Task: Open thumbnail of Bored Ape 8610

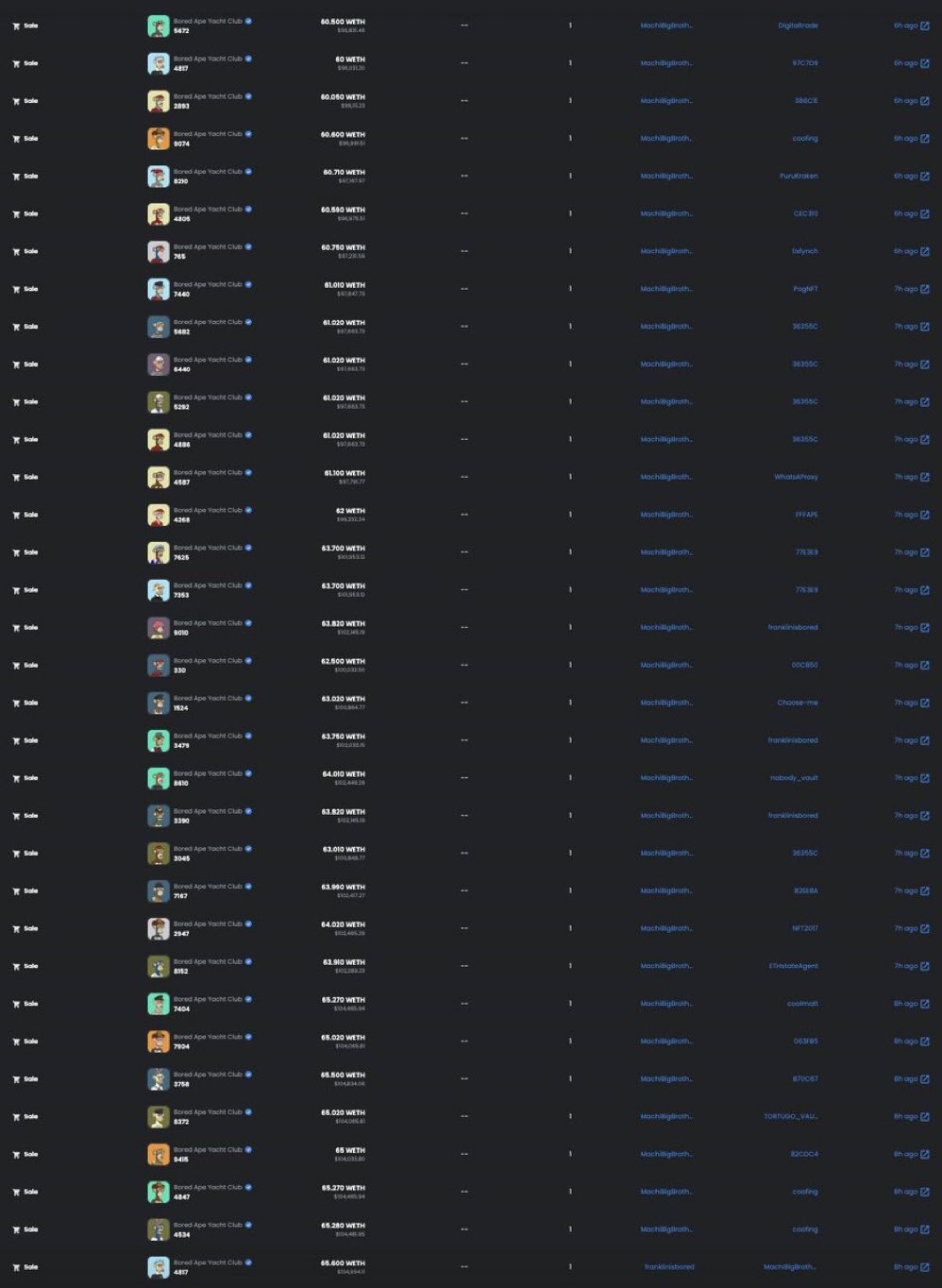Action: coord(159,778)
